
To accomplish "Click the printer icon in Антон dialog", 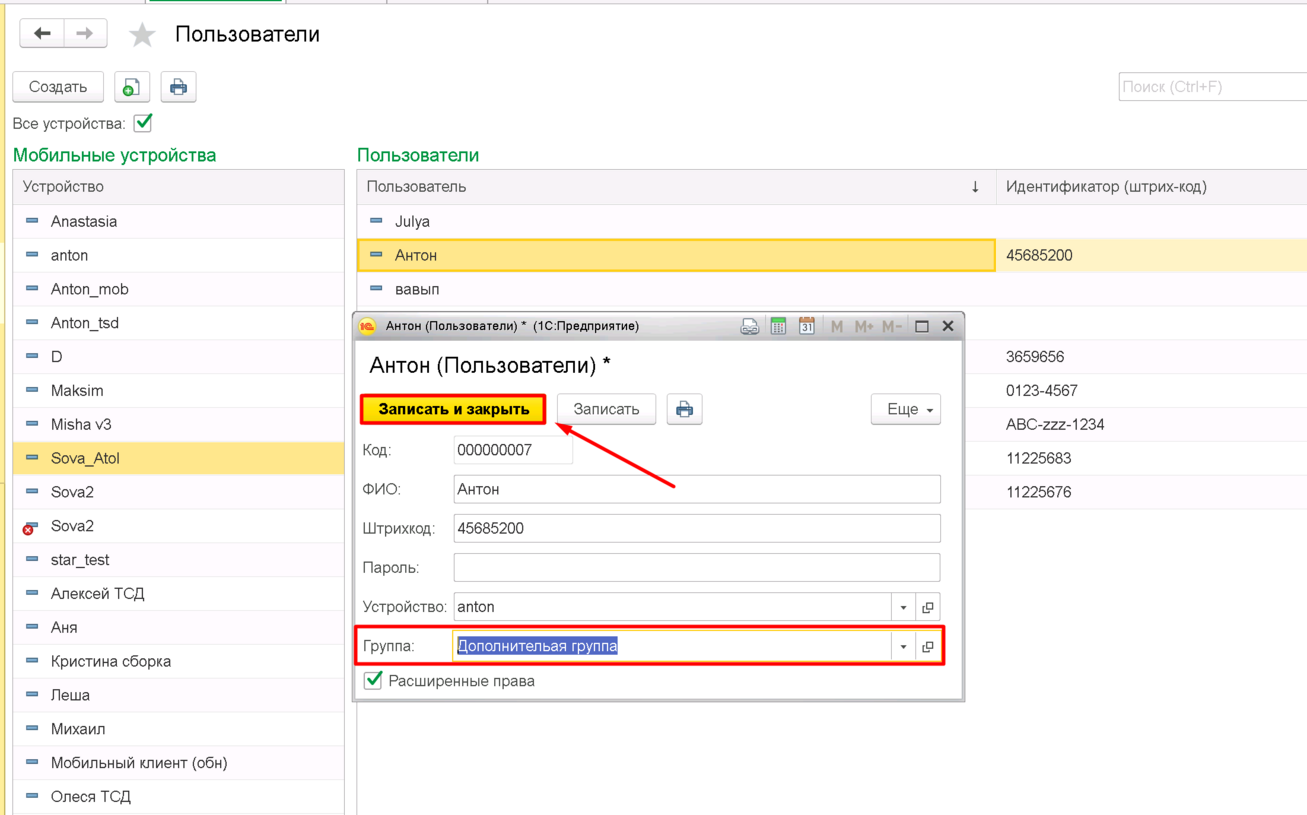I will tap(684, 409).
